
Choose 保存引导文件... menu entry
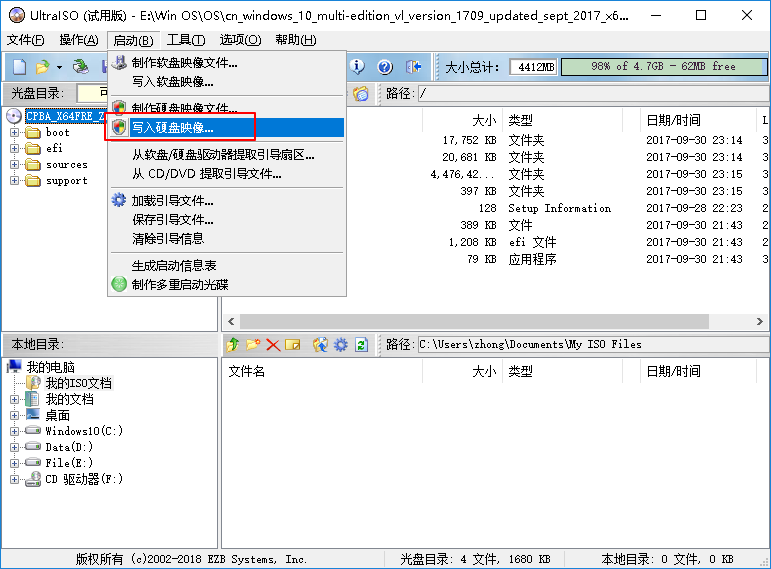pyautogui.click(x=227, y=219)
